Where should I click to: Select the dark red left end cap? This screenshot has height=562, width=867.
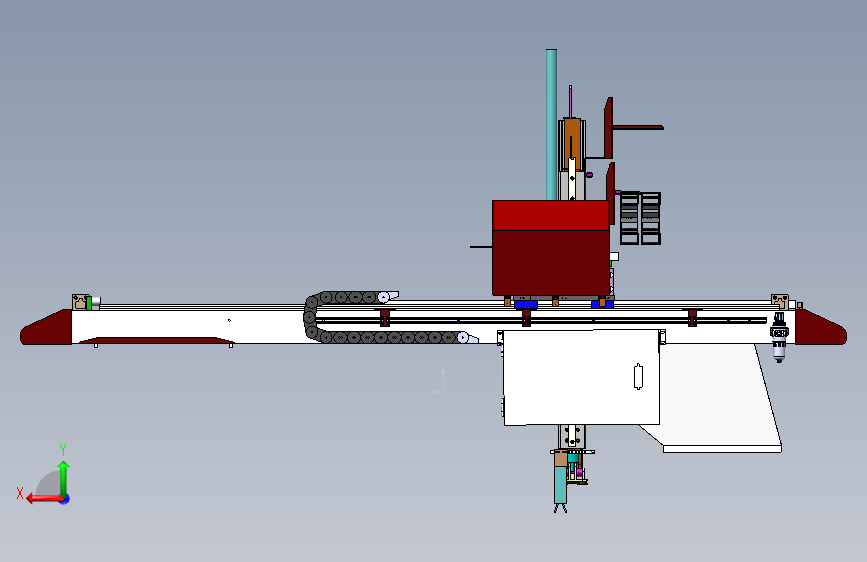tap(46, 328)
